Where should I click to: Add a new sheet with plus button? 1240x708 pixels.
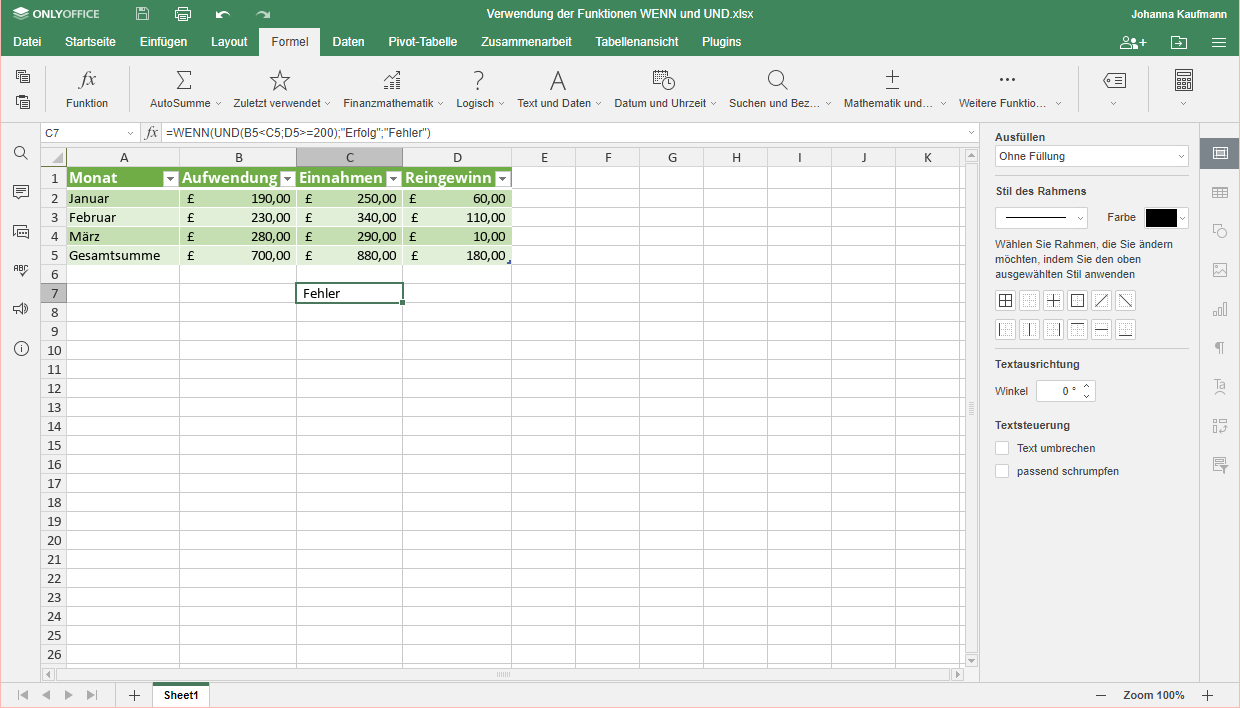click(x=134, y=695)
